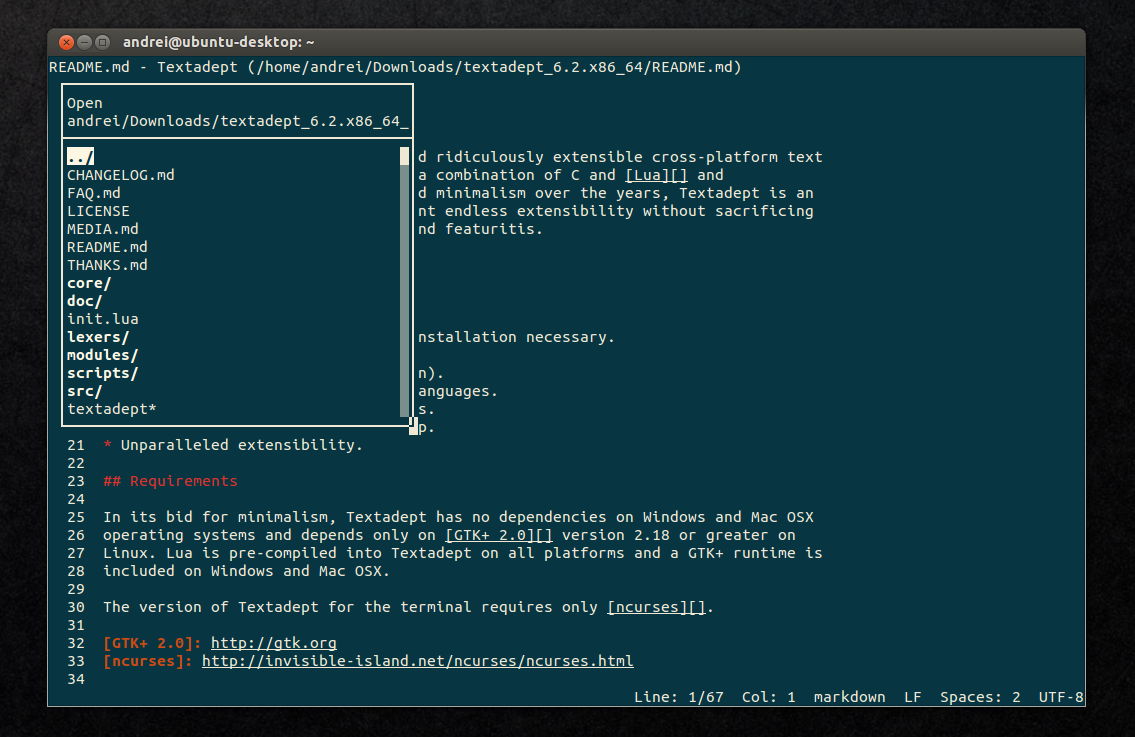The image size is (1135, 737).
Task: Pick MEDIA.md in the Open dialog
Action: [x=103, y=229]
